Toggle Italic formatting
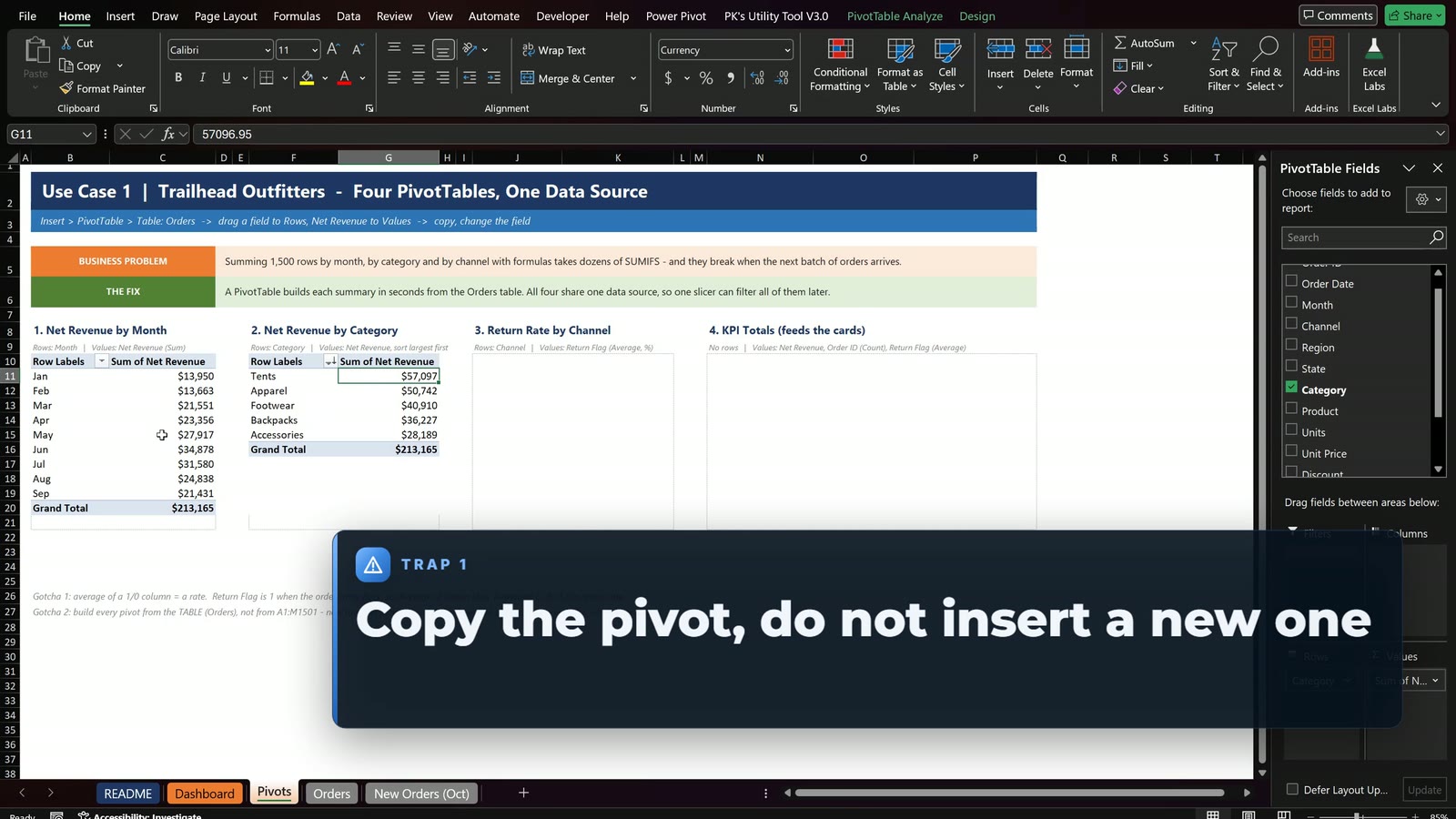The image size is (1456, 819). point(202,78)
